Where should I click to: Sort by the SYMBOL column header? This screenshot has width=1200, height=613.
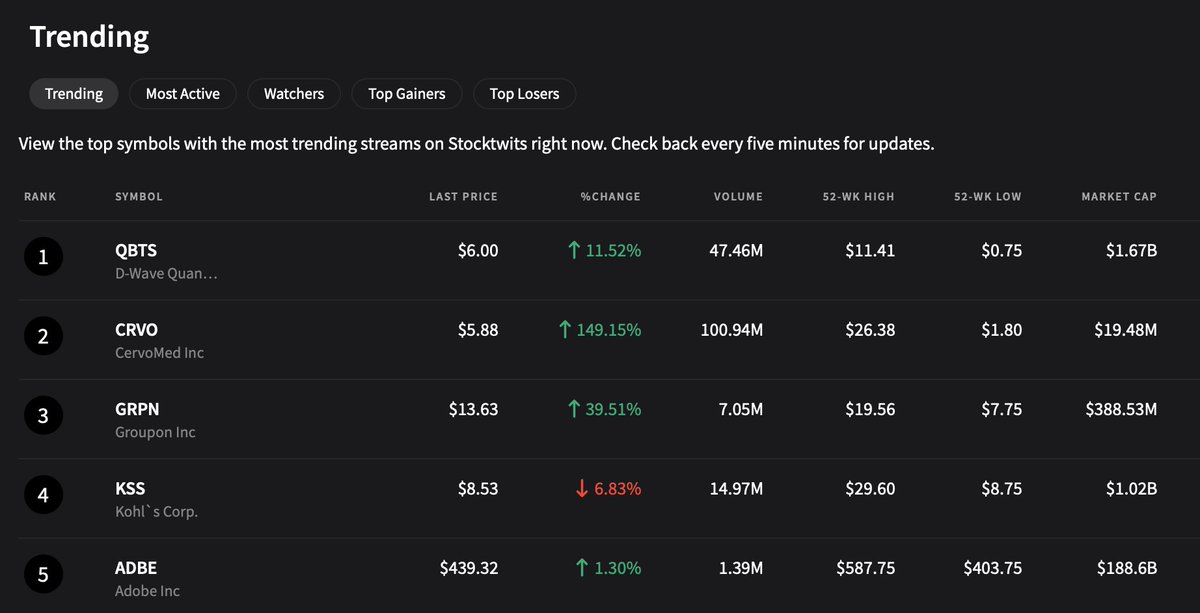(x=139, y=197)
